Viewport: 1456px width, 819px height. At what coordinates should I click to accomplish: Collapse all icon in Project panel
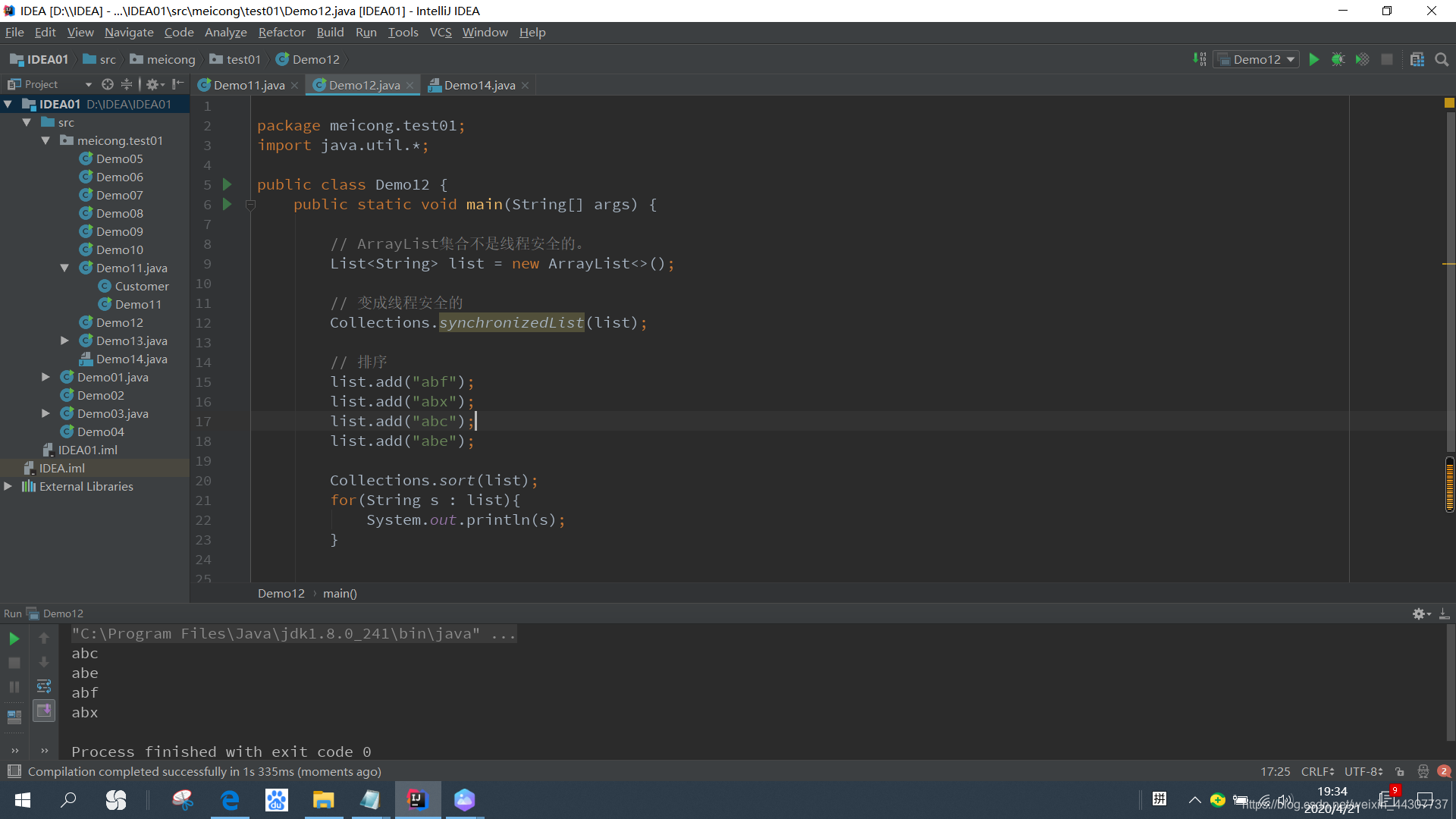pos(127,84)
